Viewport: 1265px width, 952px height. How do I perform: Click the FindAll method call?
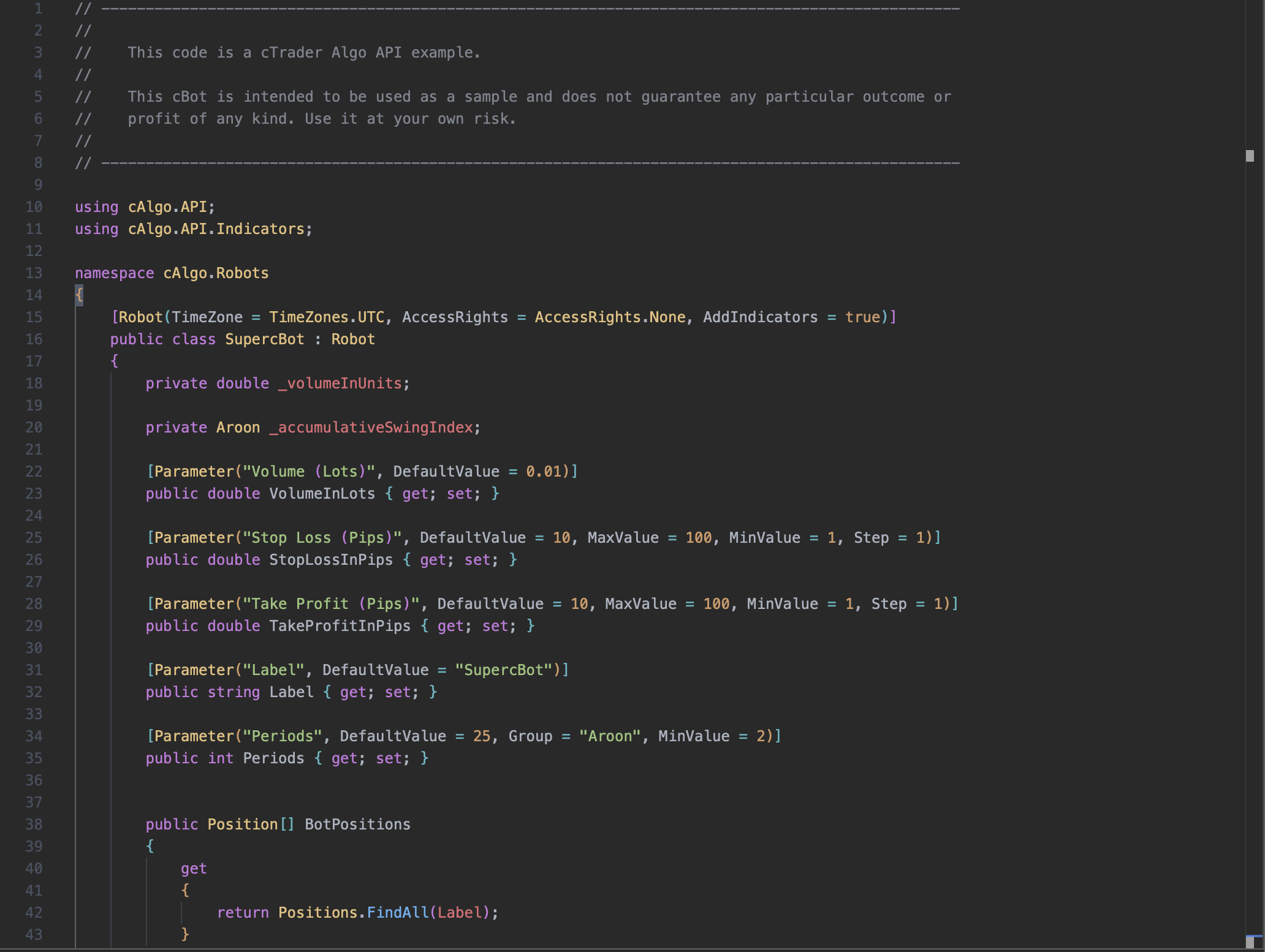click(x=397, y=913)
